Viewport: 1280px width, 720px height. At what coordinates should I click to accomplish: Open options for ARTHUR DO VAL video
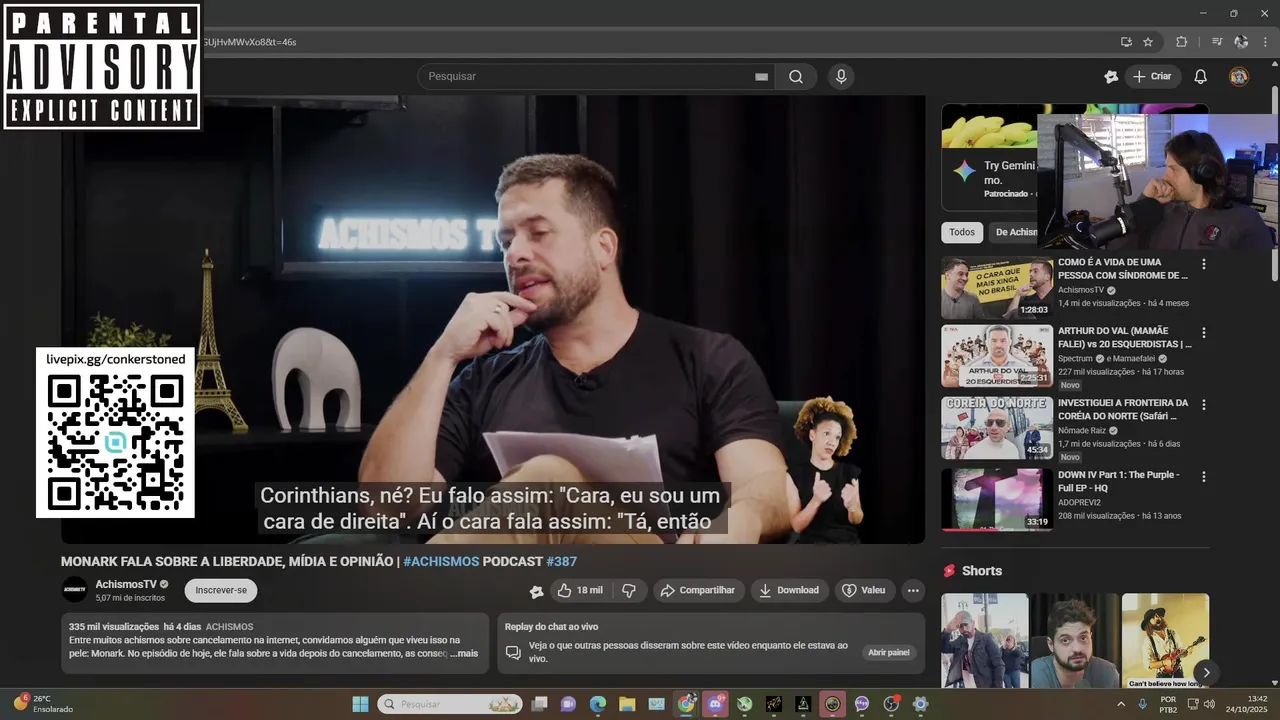point(1204,332)
